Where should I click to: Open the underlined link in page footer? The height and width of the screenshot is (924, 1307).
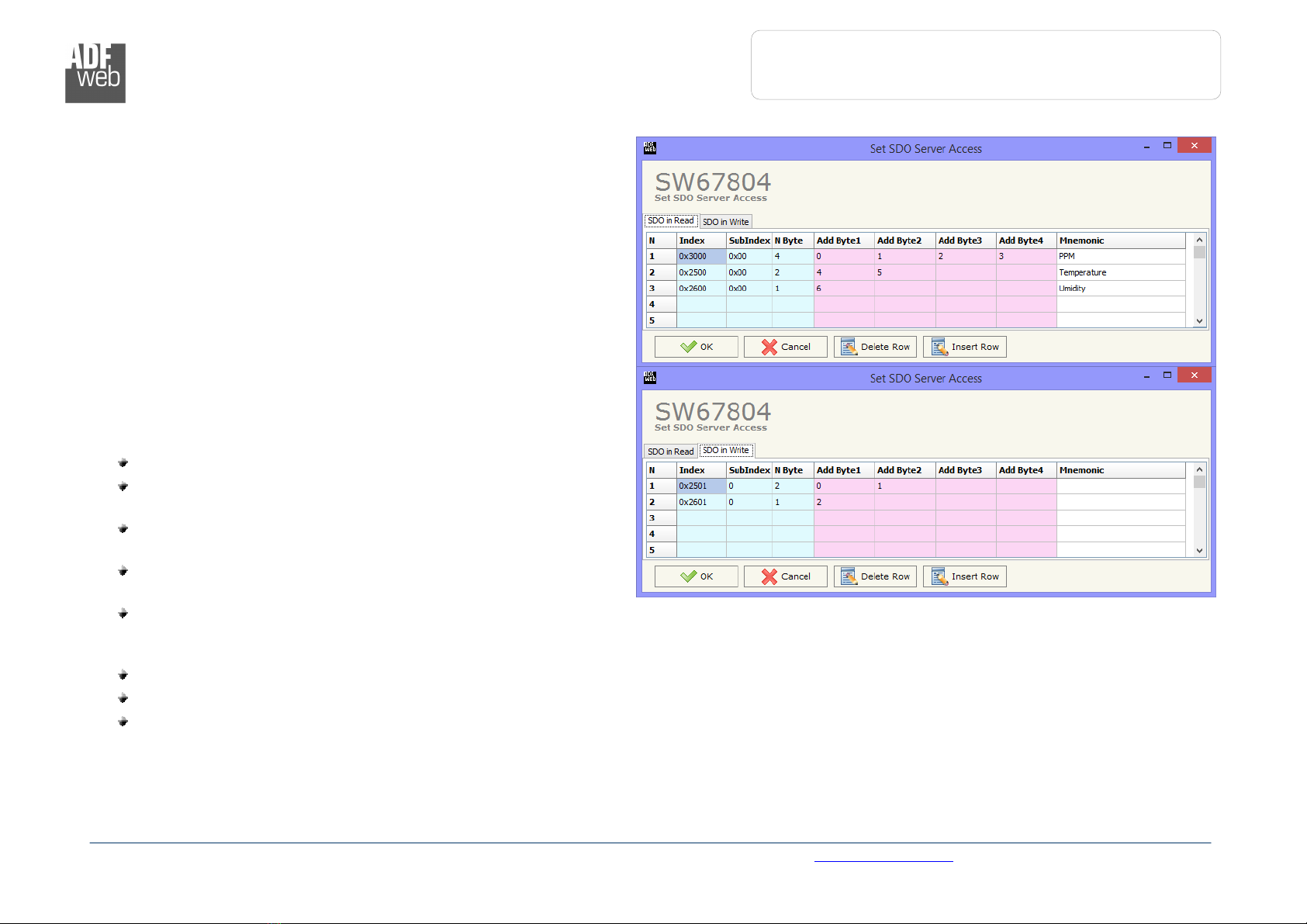pos(883,857)
